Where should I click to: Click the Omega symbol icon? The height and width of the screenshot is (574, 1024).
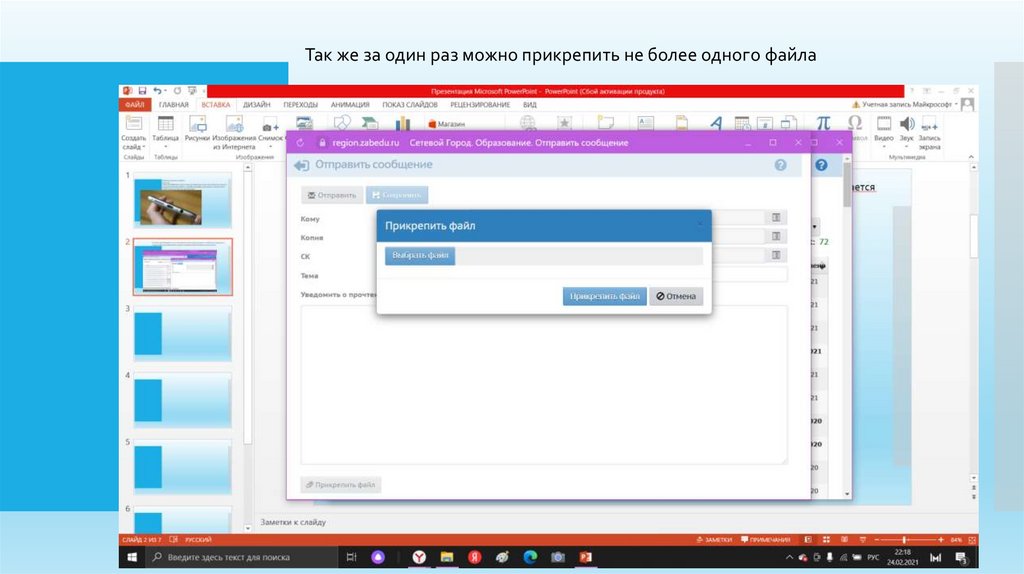click(855, 123)
